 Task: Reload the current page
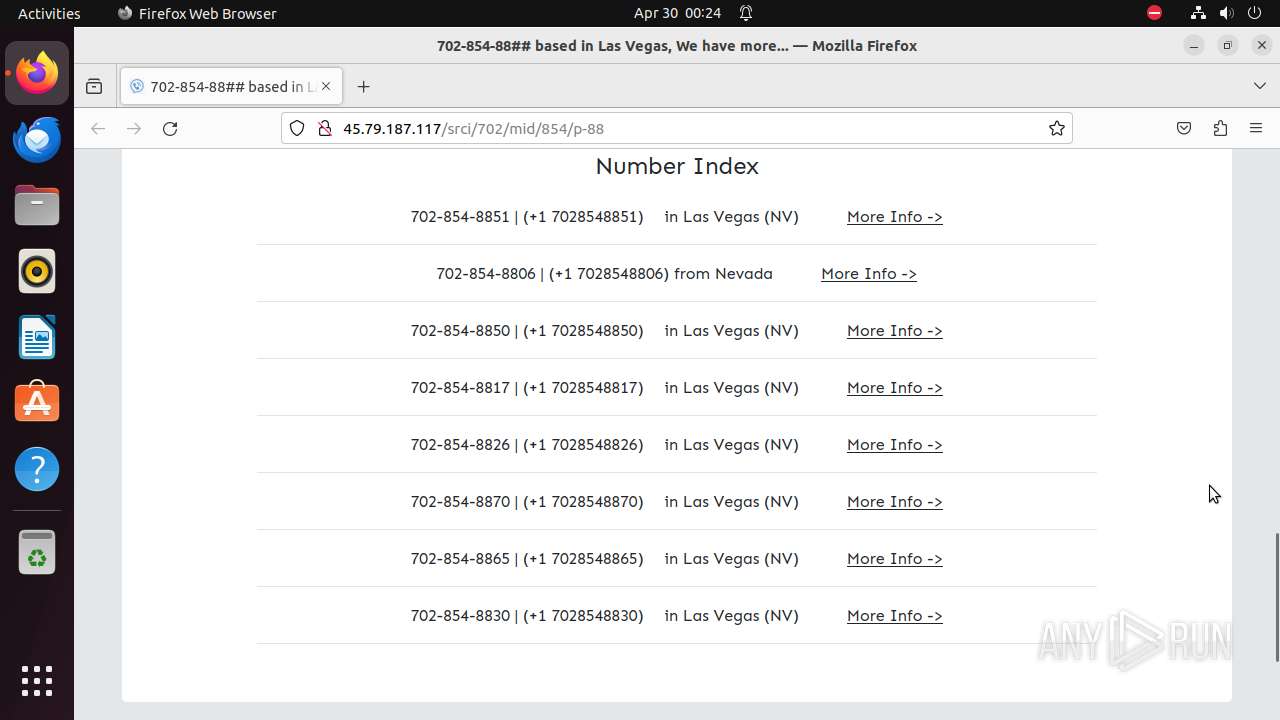(170, 128)
